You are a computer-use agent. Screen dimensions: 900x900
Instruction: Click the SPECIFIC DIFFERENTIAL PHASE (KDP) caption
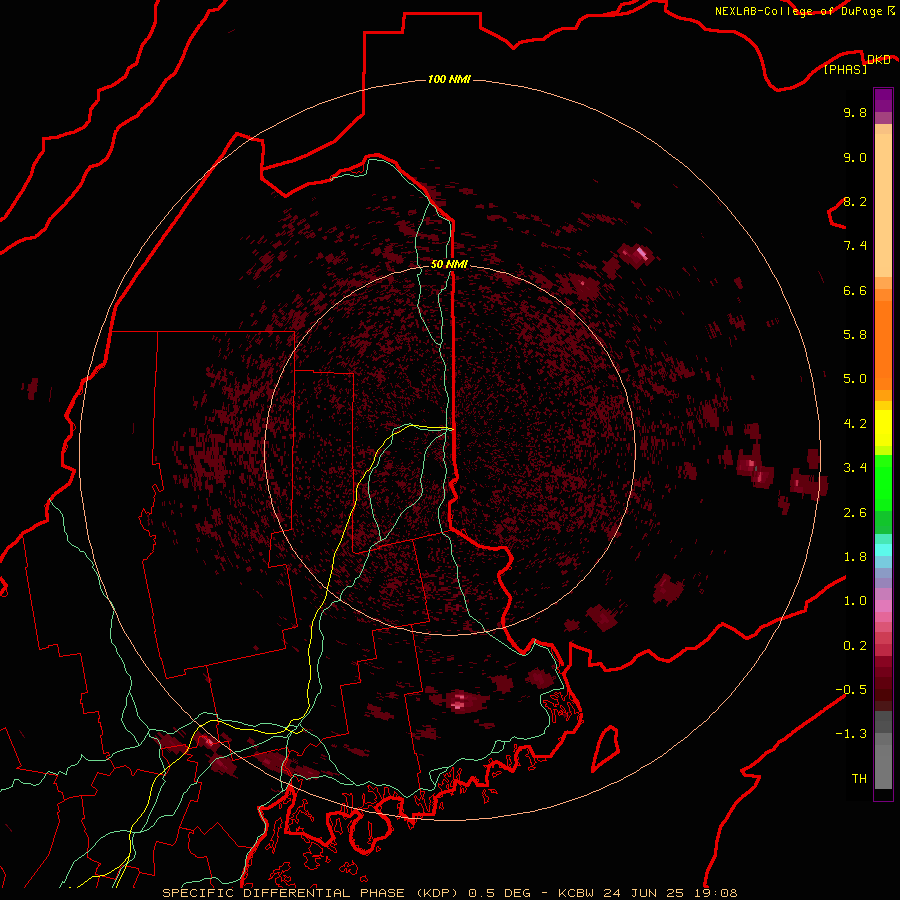309,893
